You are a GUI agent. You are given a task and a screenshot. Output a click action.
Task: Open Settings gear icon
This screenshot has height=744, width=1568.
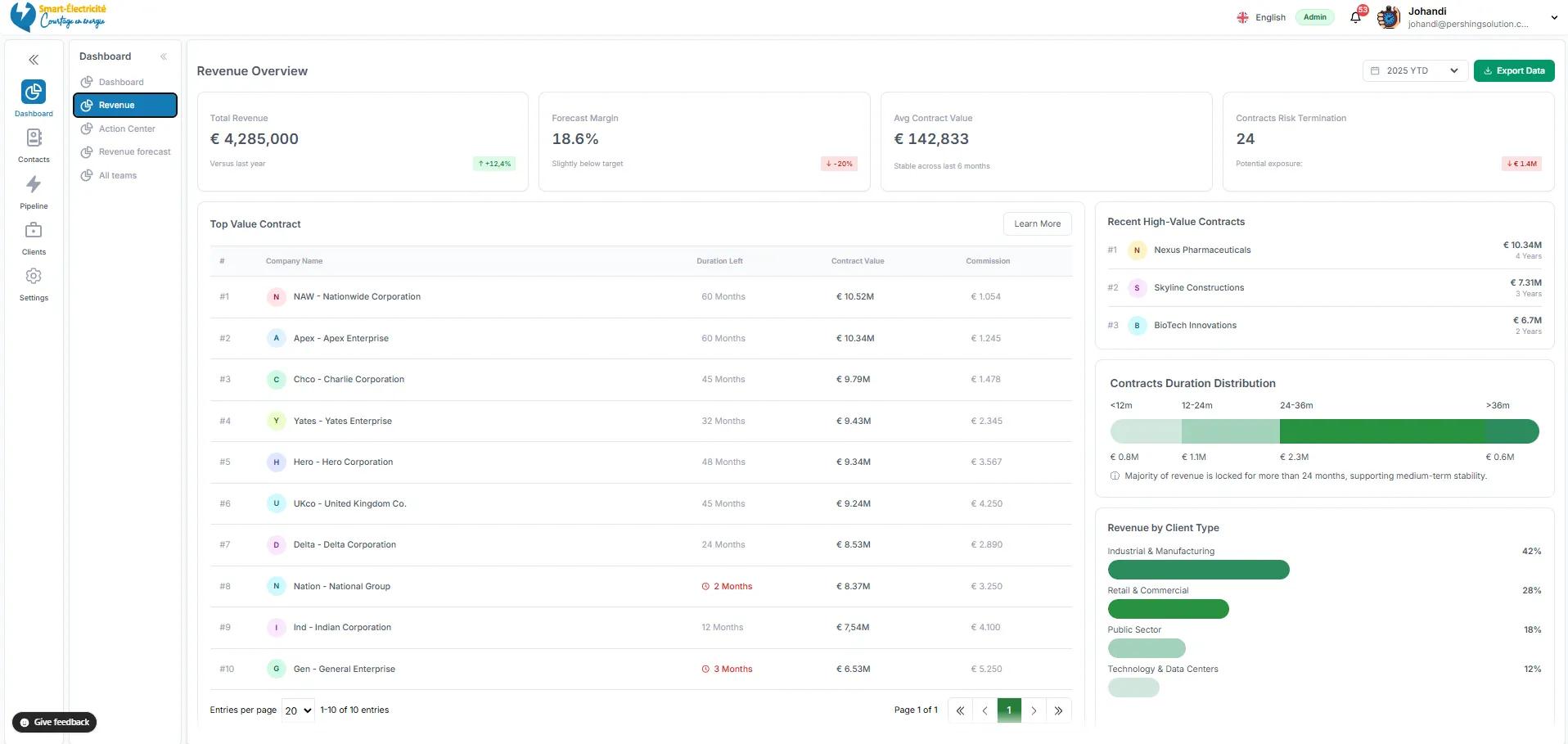click(34, 276)
